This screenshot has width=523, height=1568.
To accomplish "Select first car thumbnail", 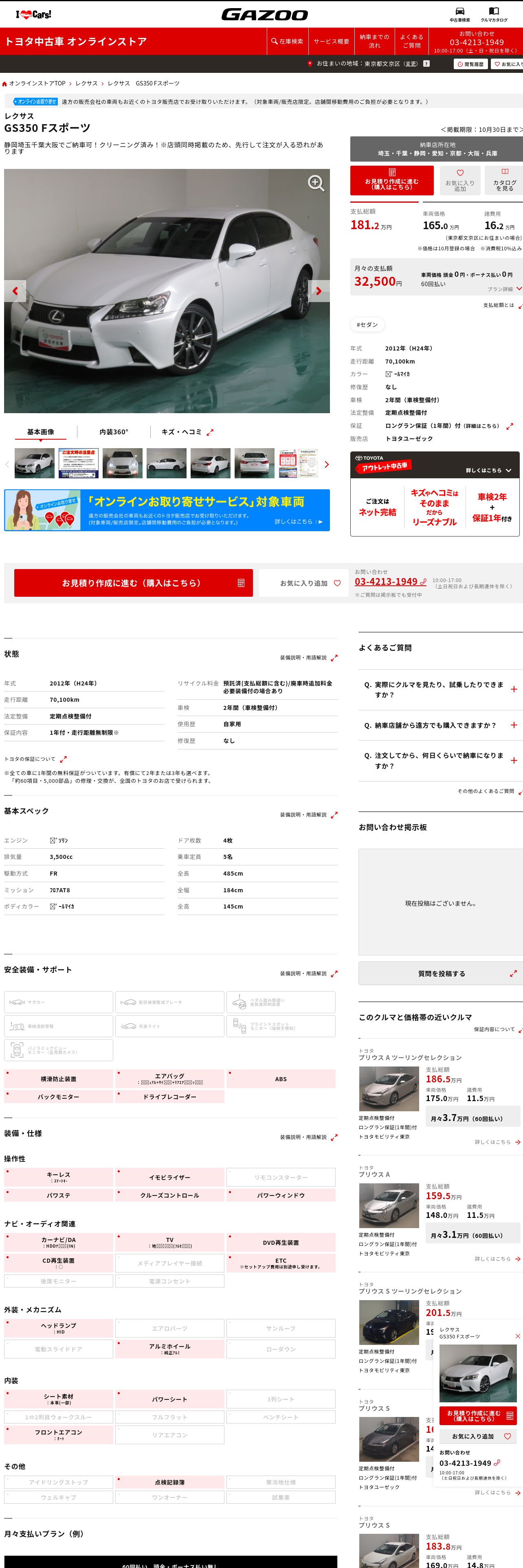I will 34,463.
